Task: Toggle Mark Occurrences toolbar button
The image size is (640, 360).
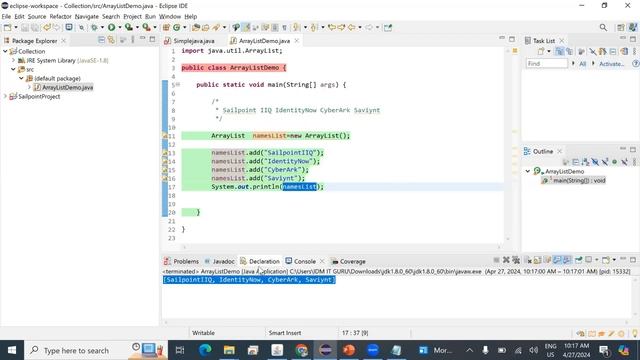Action: tap(246, 27)
